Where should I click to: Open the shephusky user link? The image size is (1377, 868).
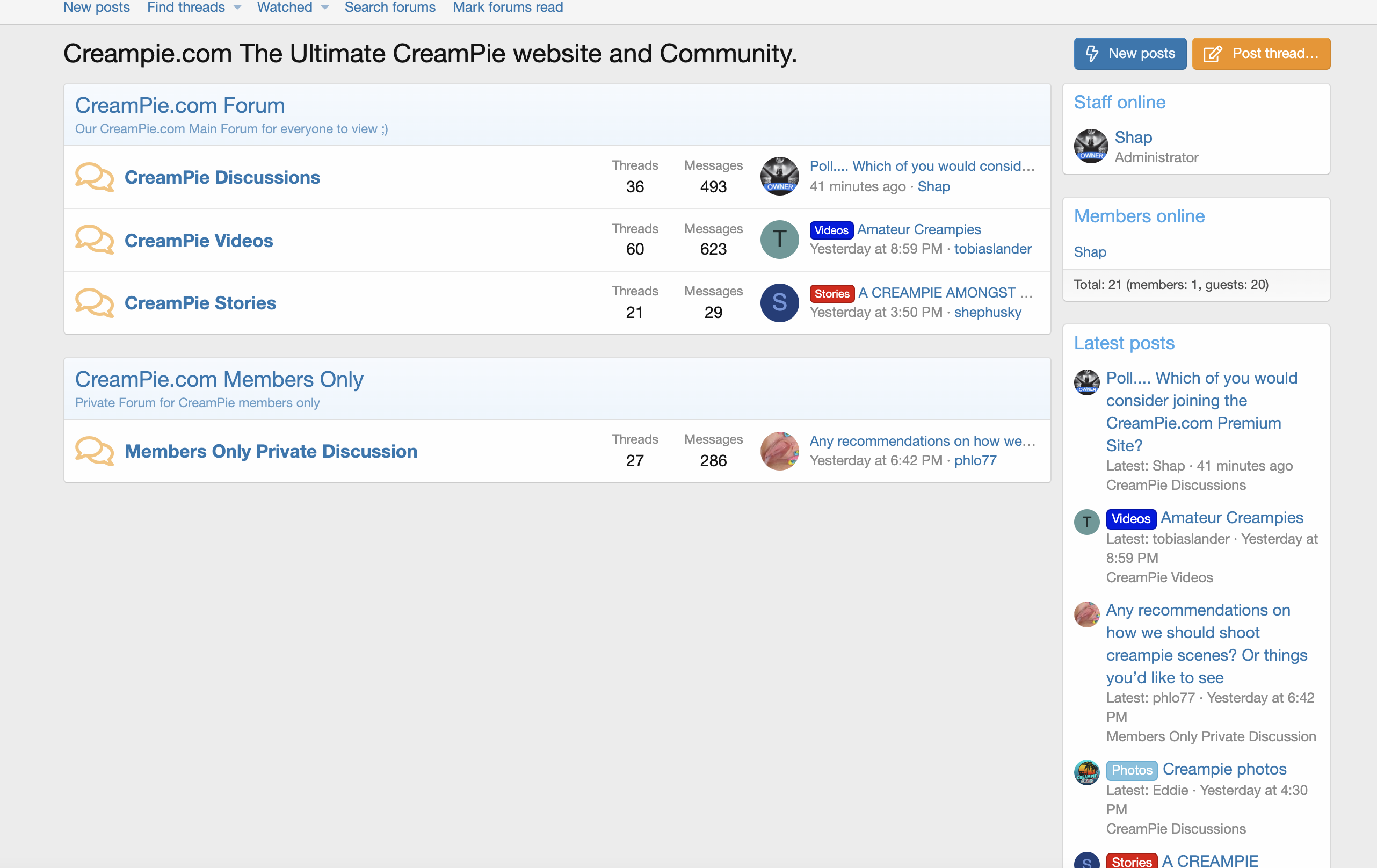coord(988,313)
